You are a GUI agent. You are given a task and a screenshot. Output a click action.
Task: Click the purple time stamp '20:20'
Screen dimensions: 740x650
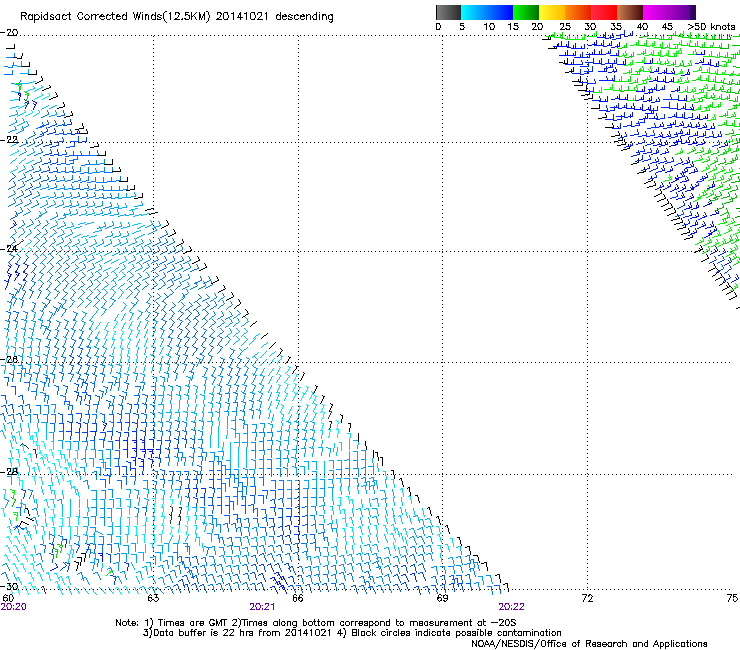(x=14, y=607)
